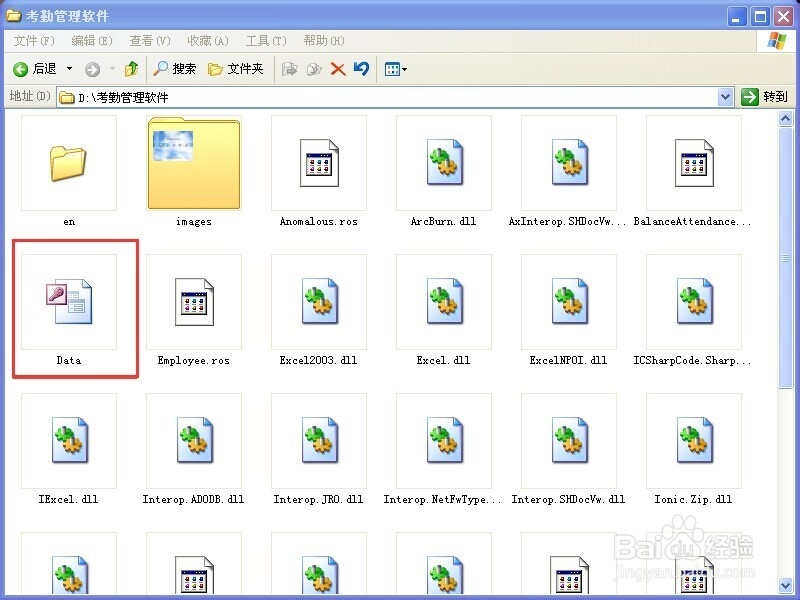Click the 转到 Go button
The width and height of the screenshot is (800, 600).
[765, 96]
